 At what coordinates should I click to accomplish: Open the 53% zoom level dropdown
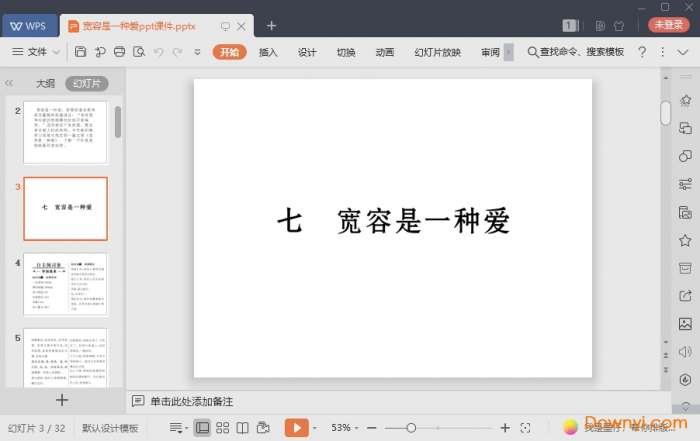pyautogui.click(x=344, y=428)
